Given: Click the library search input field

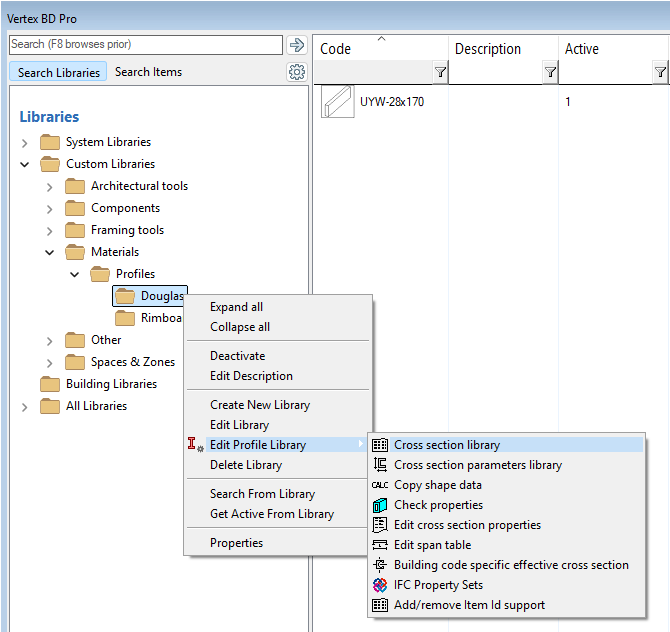Looking at the screenshot, I should 145,45.
